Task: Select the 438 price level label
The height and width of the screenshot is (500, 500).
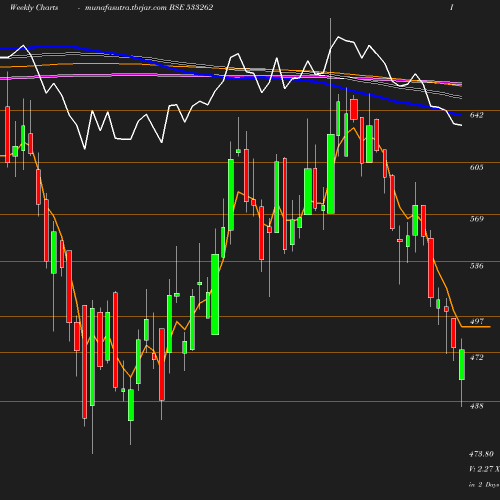Action: pyautogui.click(x=476, y=406)
